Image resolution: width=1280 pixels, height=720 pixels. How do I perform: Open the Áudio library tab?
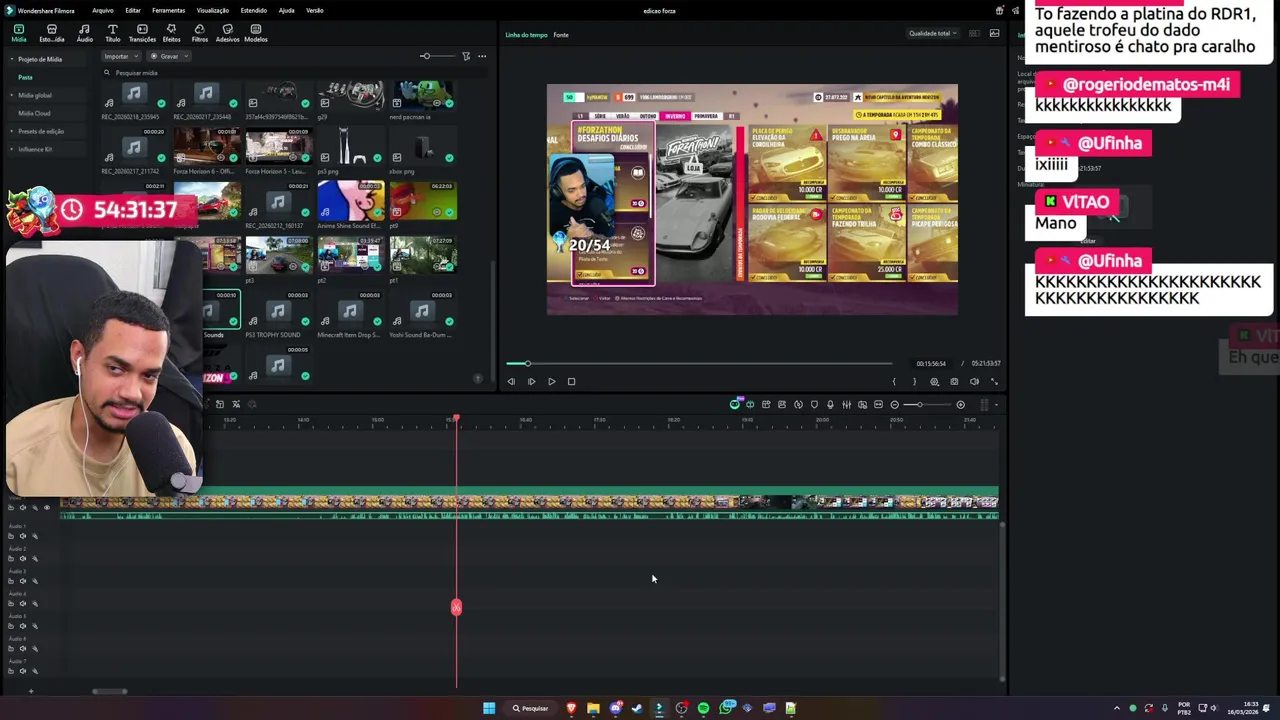(x=85, y=33)
